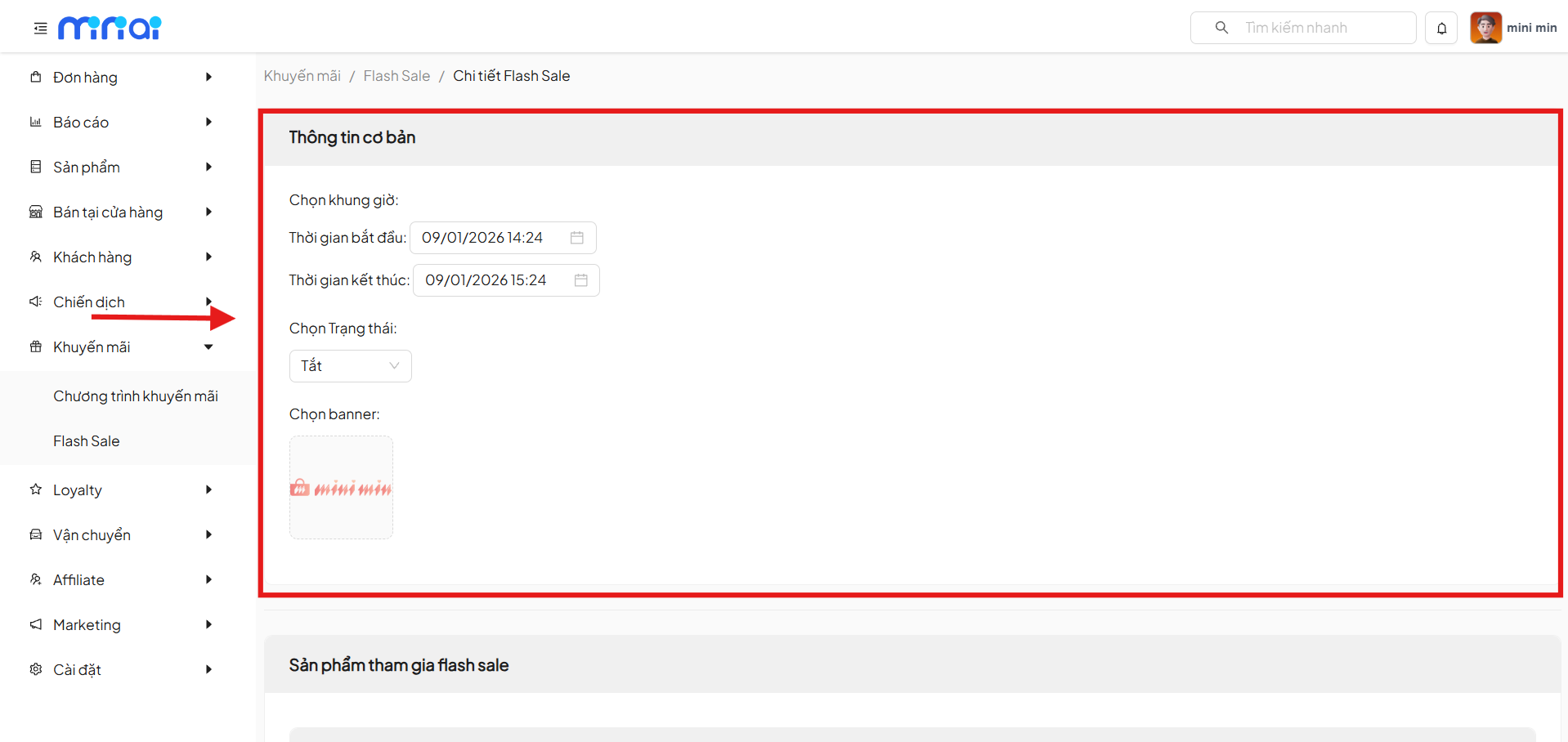1568x742 pixels.
Task: Click the Cài đặt gear icon
Action: (36, 669)
